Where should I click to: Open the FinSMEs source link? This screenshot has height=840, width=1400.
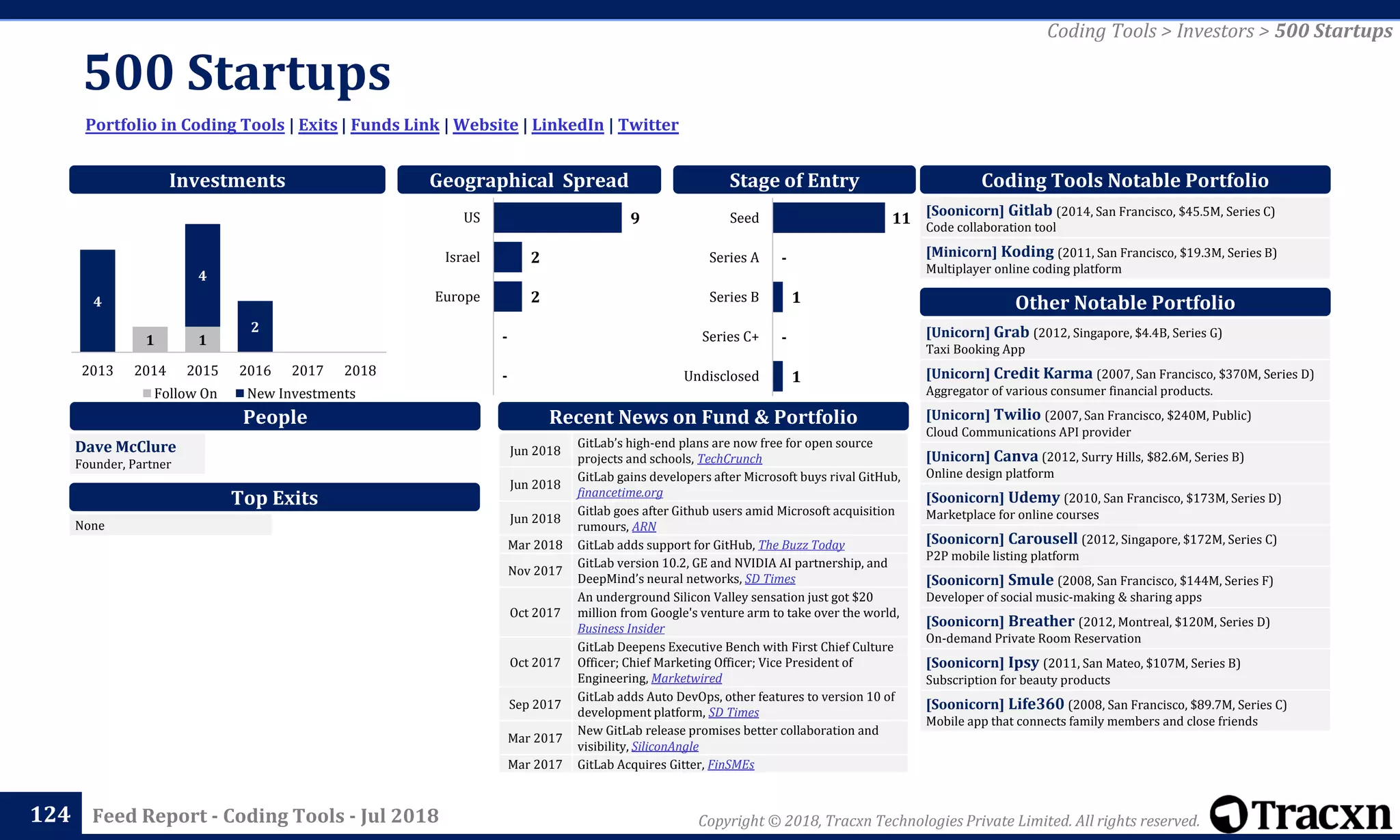[x=731, y=765]
